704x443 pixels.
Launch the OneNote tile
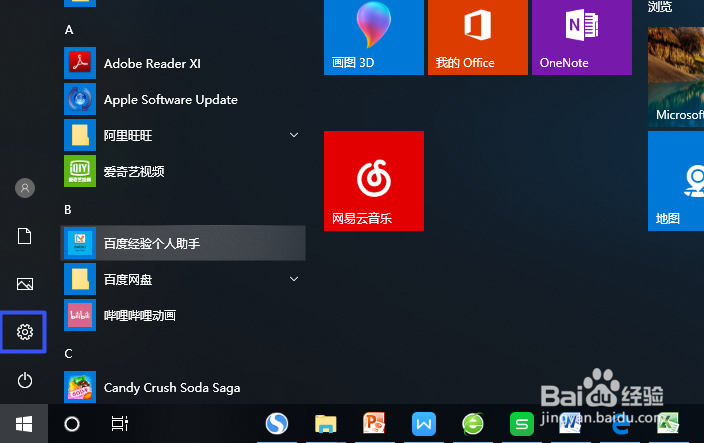pos(582,37)
